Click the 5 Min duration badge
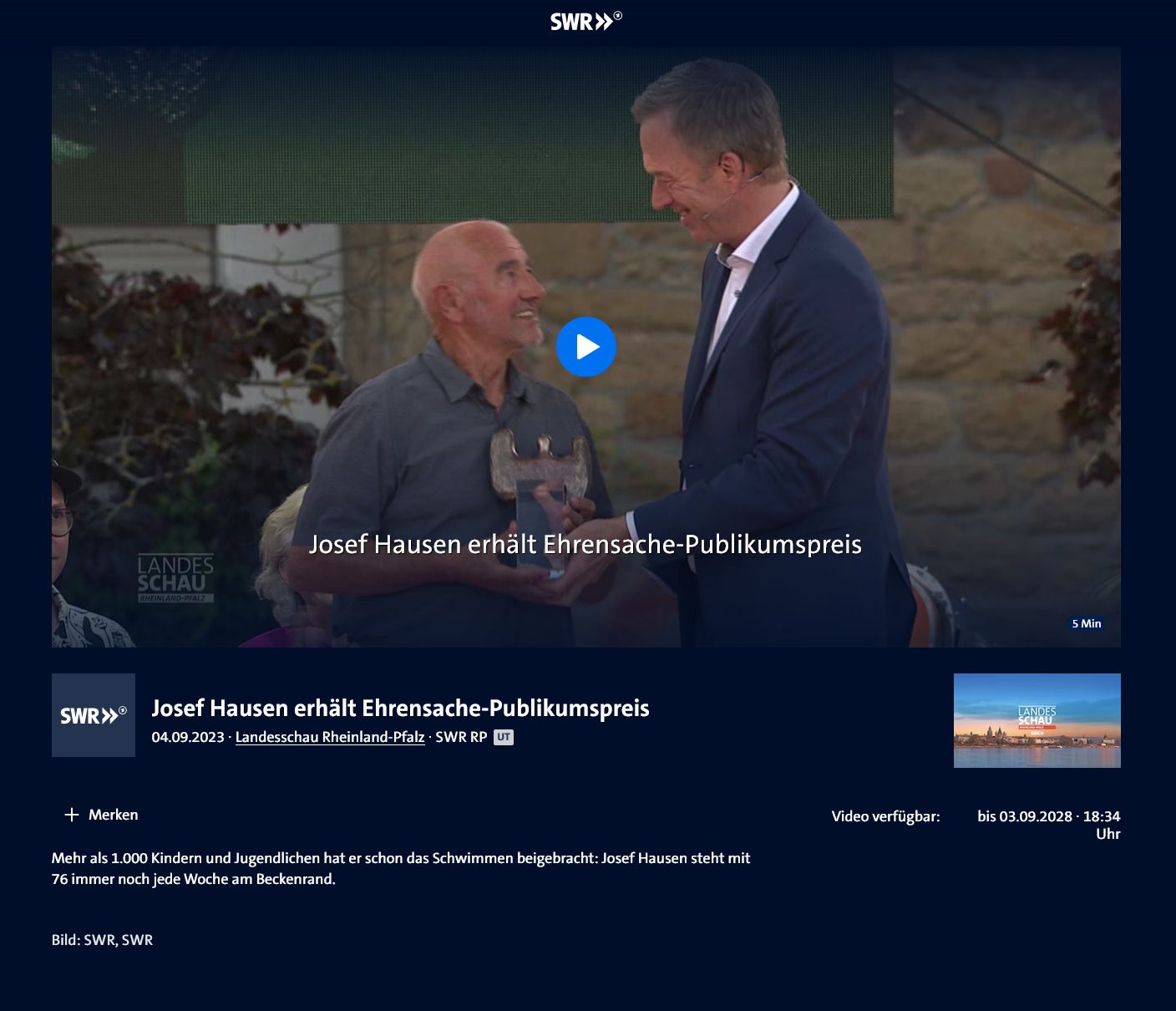Viewport: 1176px width, 1011px height. 1087,623
